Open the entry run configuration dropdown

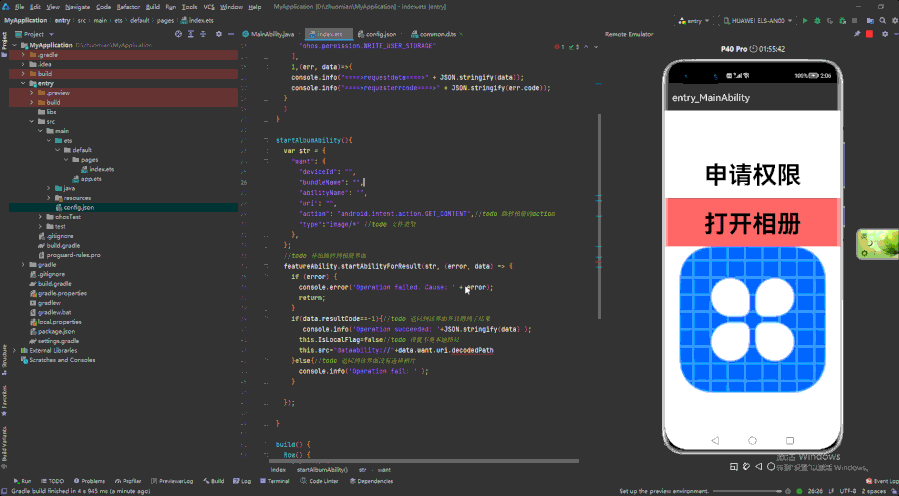pos(698,20)
